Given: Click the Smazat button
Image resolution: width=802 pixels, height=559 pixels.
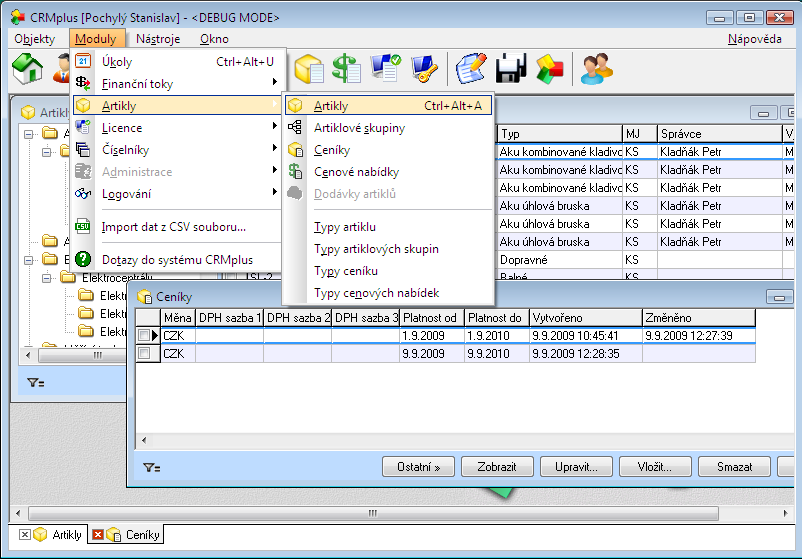Looking at the screenshot, I should point(734,466).
